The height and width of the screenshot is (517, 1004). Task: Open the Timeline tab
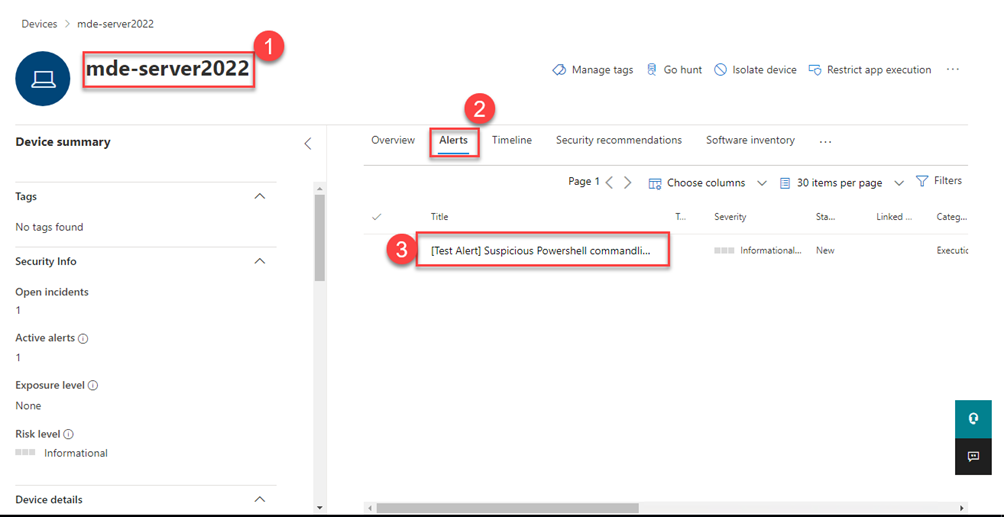click(512, 140)
